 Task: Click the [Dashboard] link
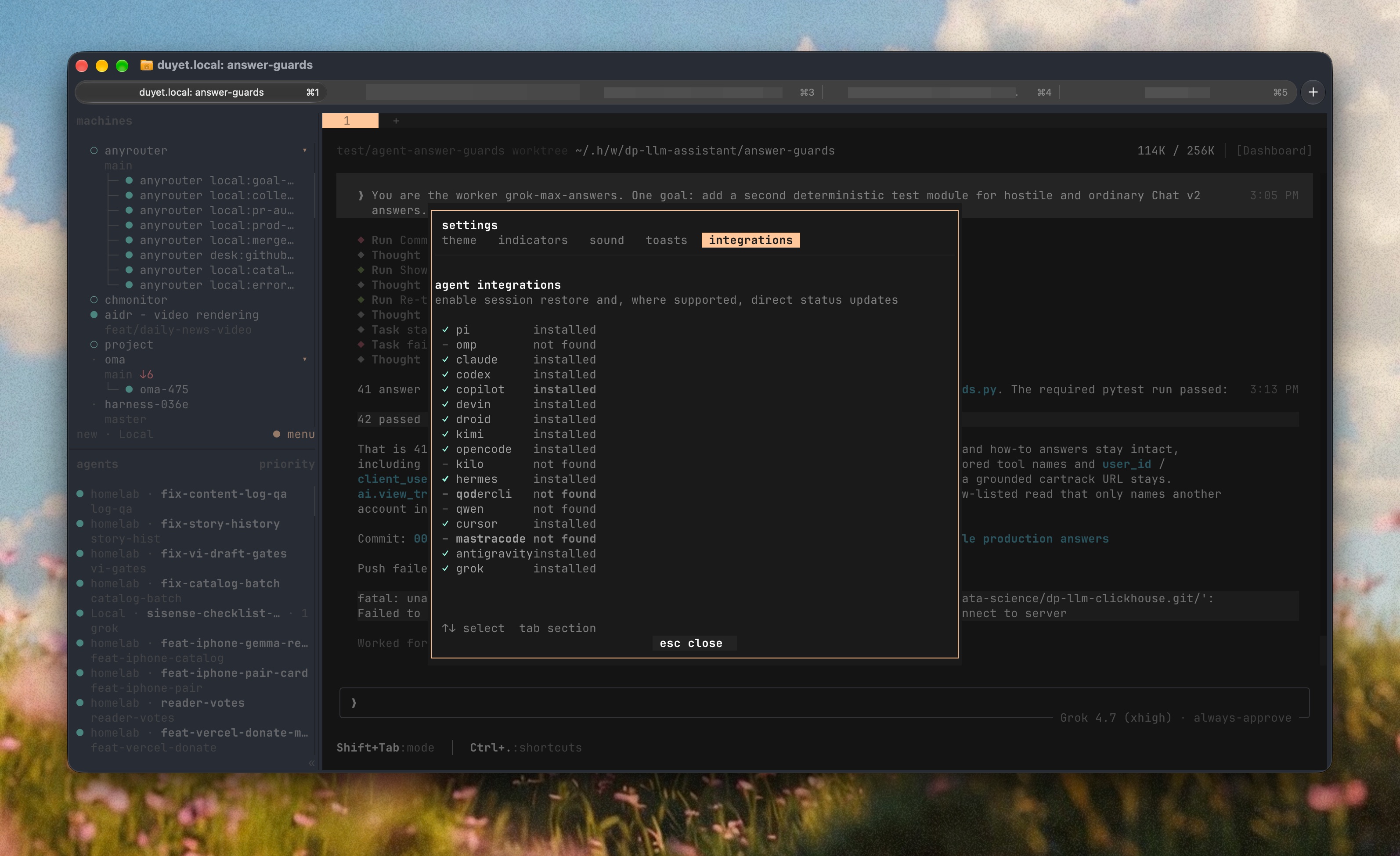pyautogui.click(x=1274, y=151)
